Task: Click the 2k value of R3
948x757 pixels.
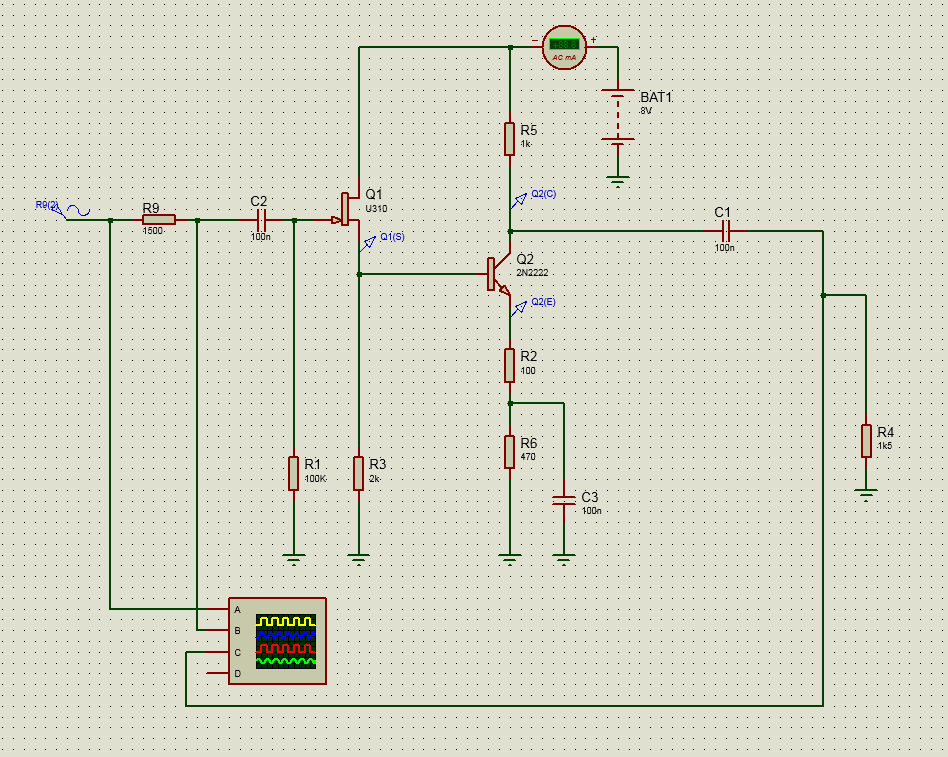Action: (374, 479)
